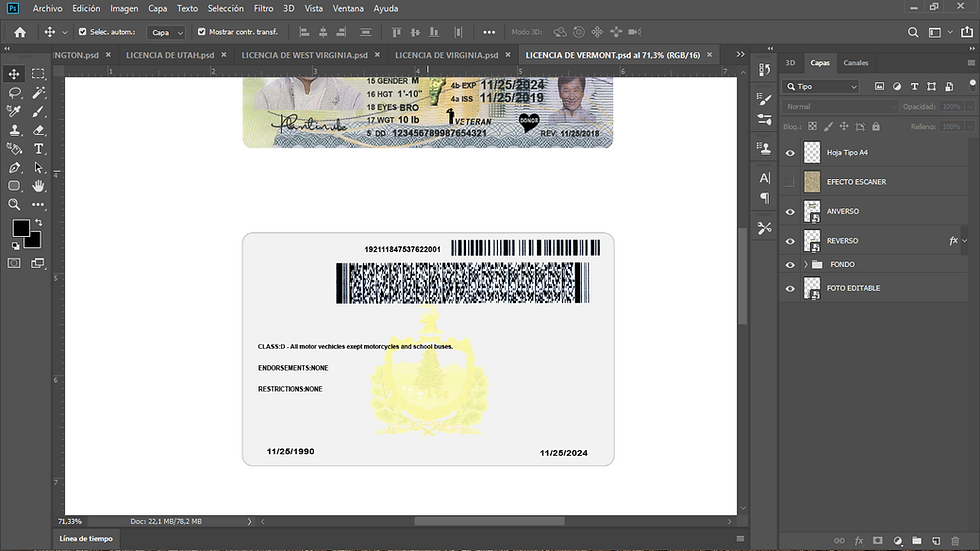Go to the Home screen
The image size is (980, 551).
(x=20, y=32)
